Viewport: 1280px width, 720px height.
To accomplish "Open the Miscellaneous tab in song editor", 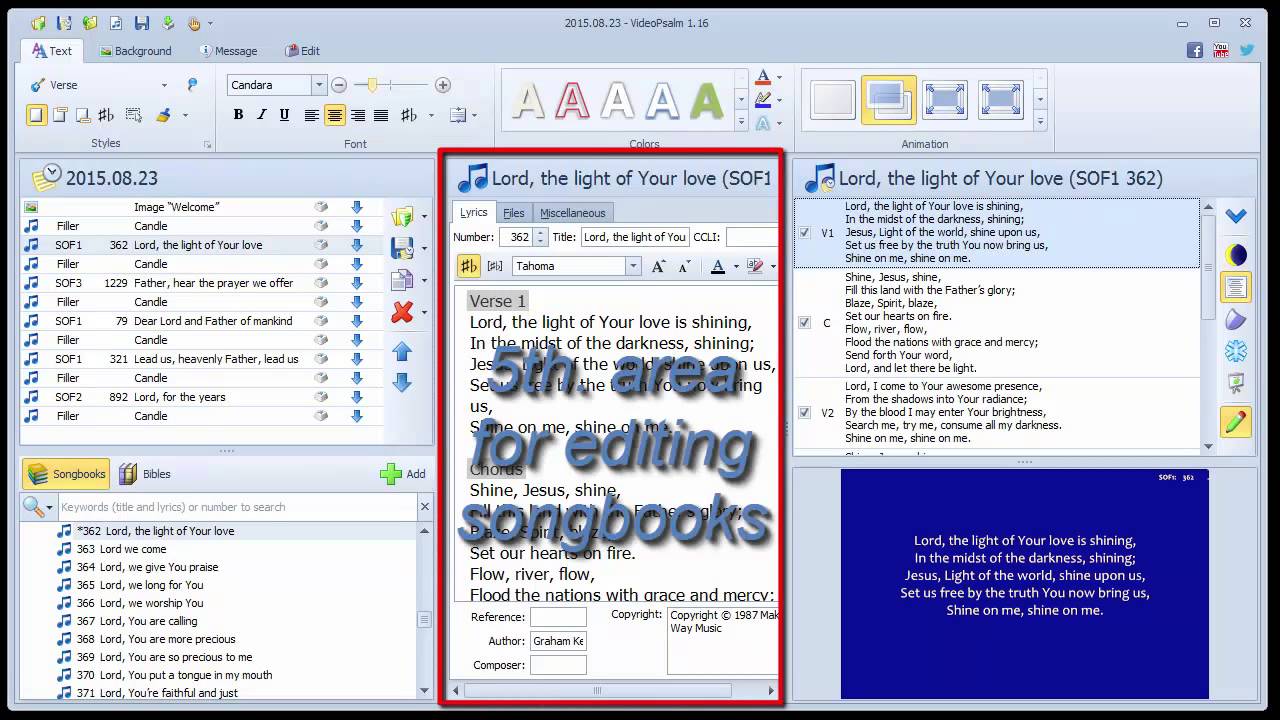I will click(573, 213).
